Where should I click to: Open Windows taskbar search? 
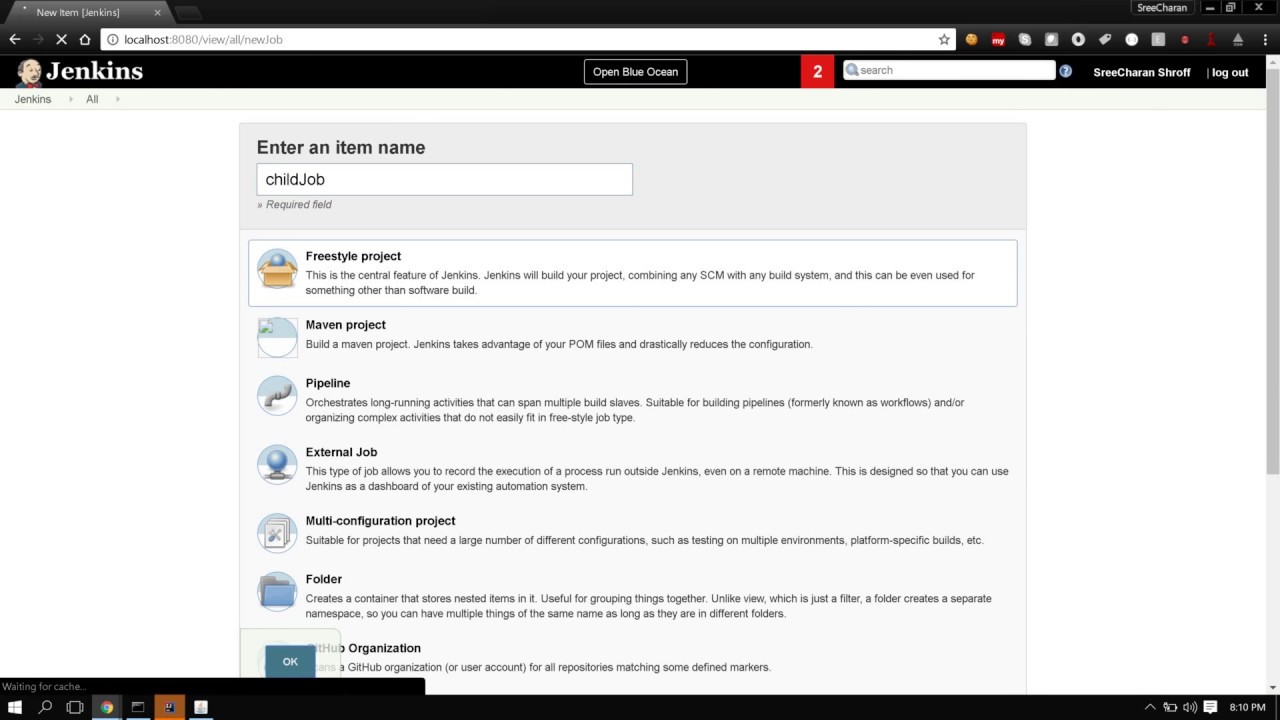coord(45,707)
